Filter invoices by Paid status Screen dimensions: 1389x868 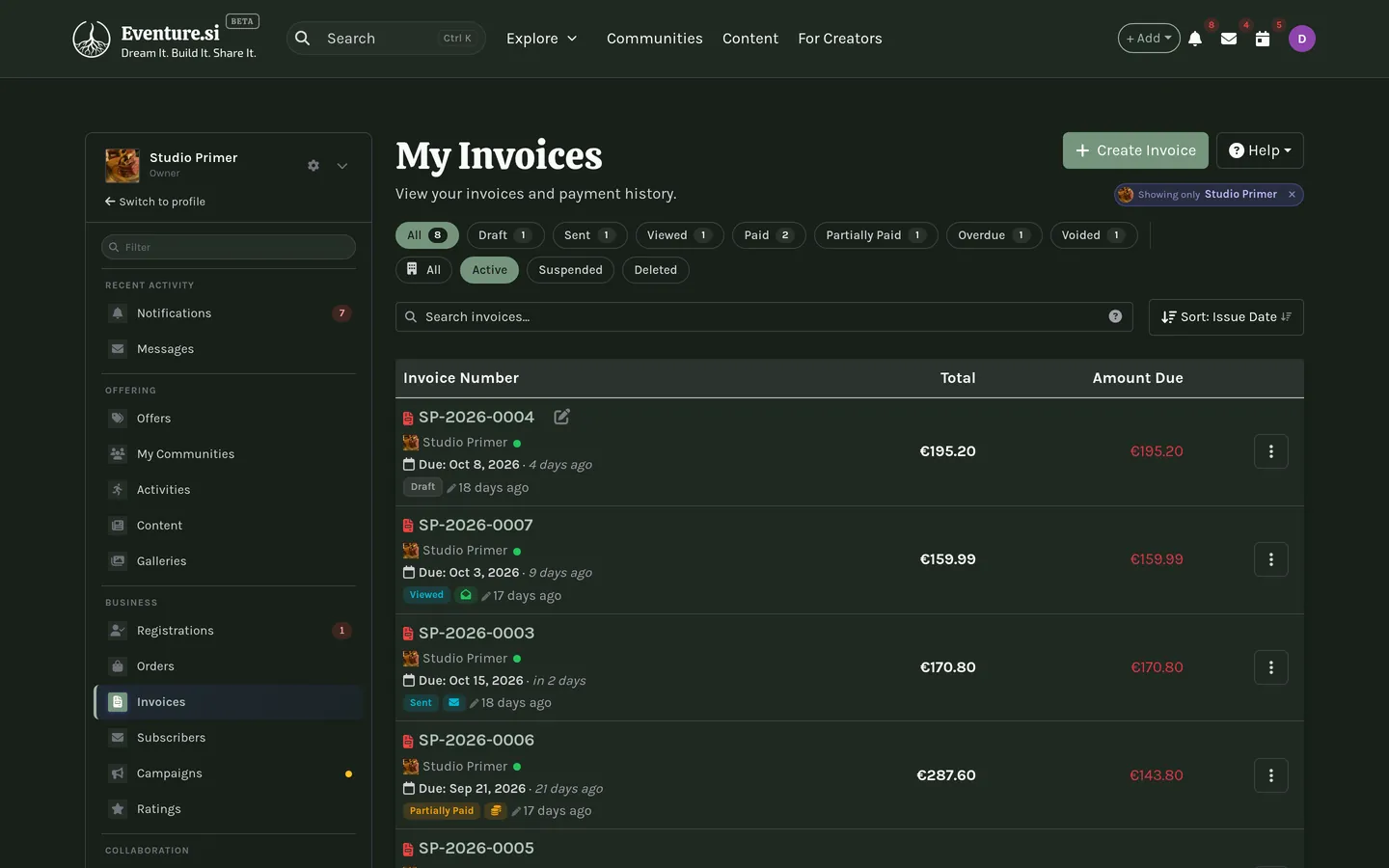769,235
